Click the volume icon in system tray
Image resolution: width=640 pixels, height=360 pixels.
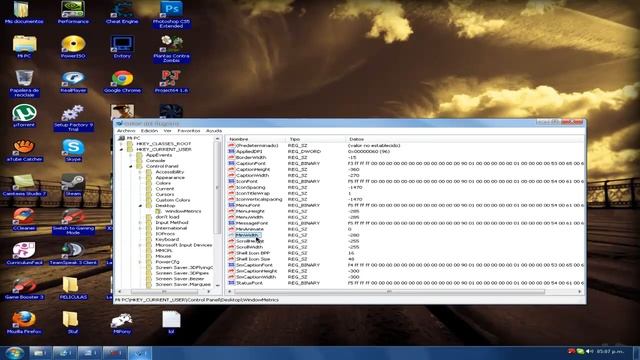pos(589,351)
